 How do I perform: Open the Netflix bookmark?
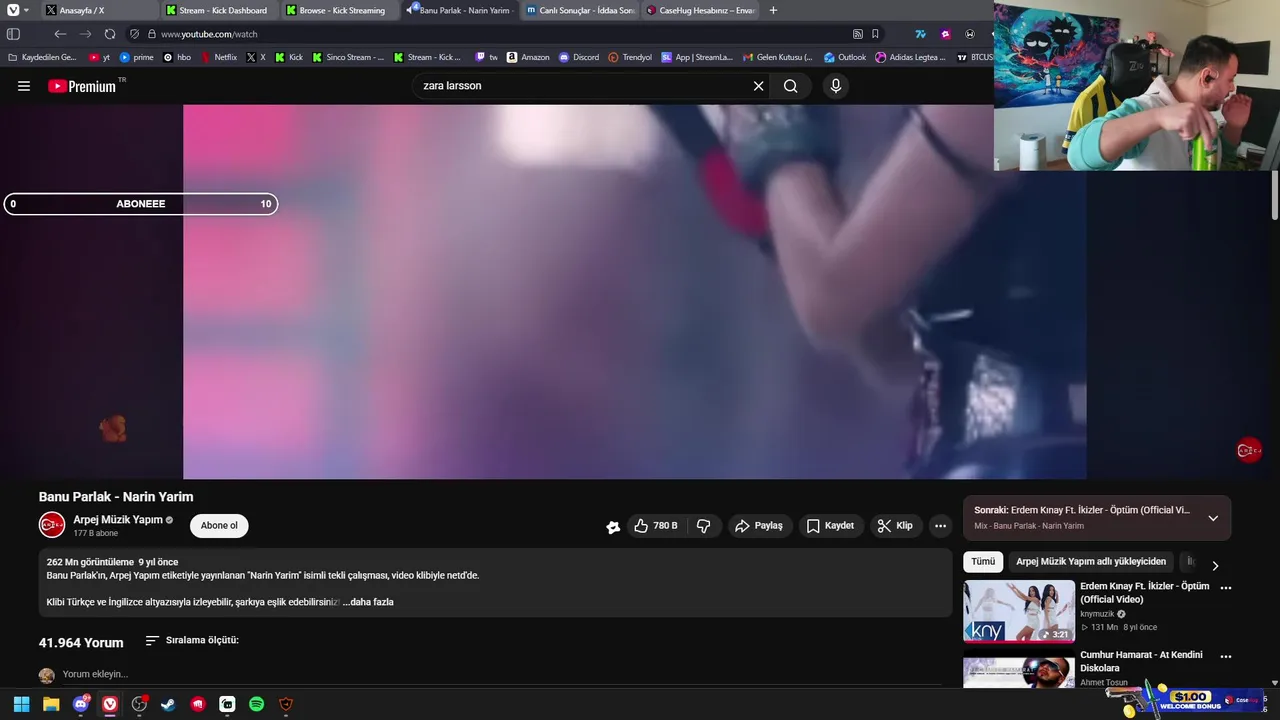(x=218, y=57)
